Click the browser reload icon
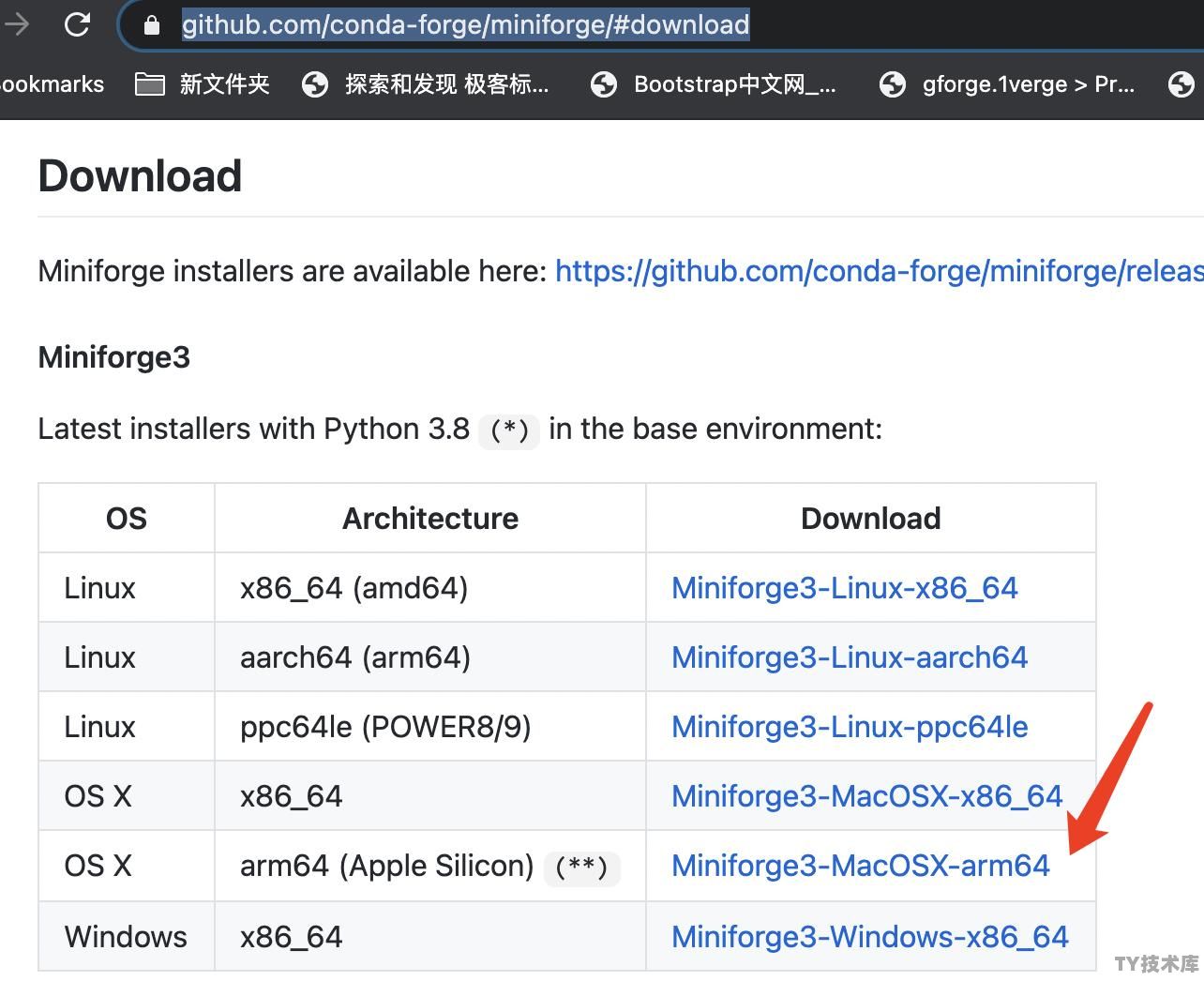This screenshot has width=1204, height=981. click(x=77, y=24)
